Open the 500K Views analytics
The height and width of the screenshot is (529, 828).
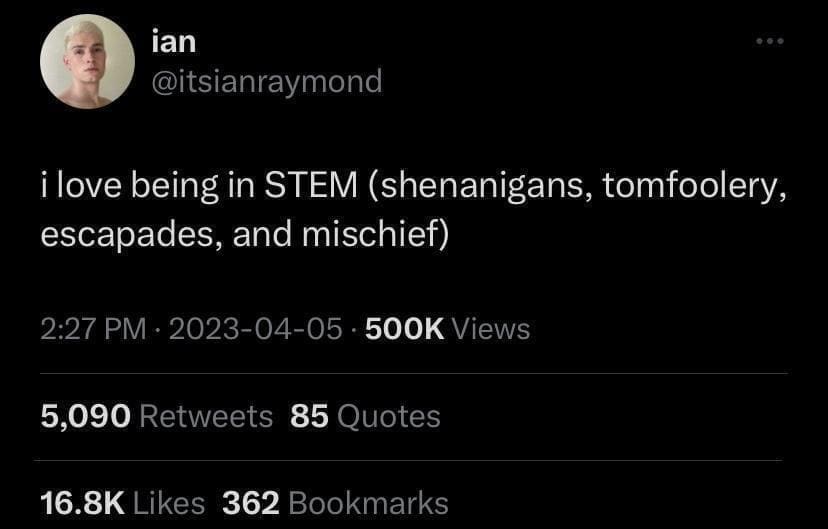(x=447, y=328)
